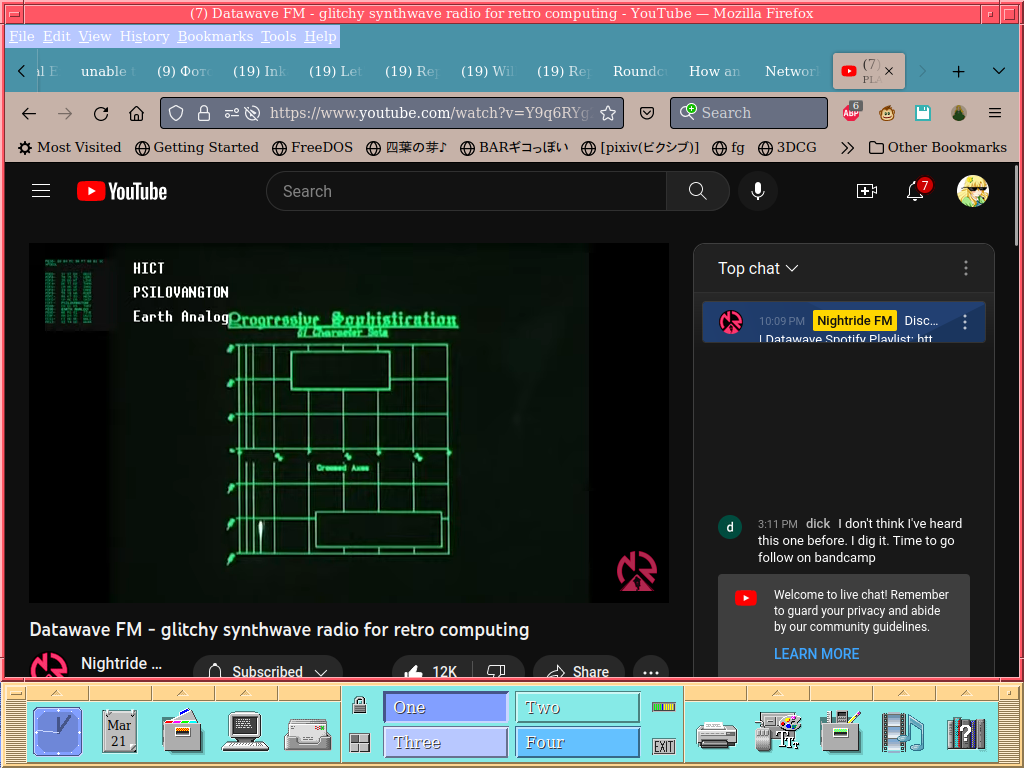Open the Bookmarks menu in Firefox
Viewport: 1024px width, 768px height.
click(215, 36)
